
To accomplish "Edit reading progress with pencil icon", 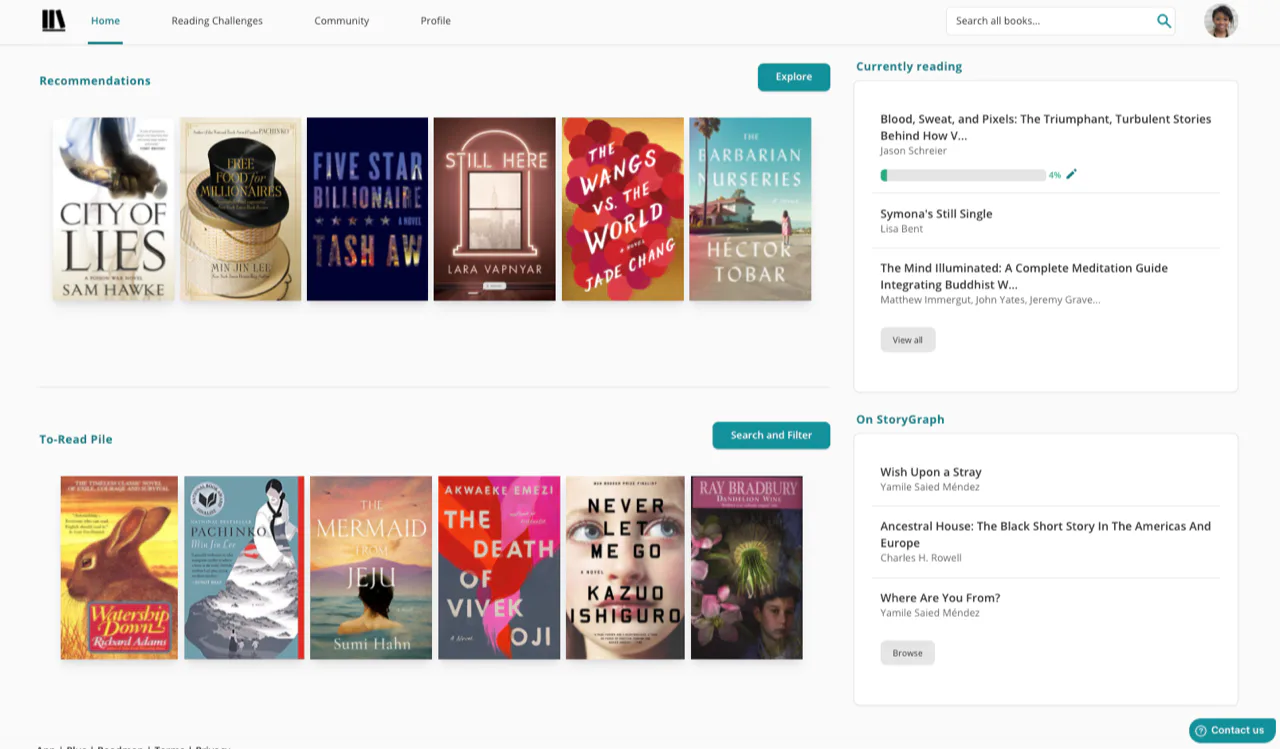I will pyautogui.click(x=1071, y=174).
